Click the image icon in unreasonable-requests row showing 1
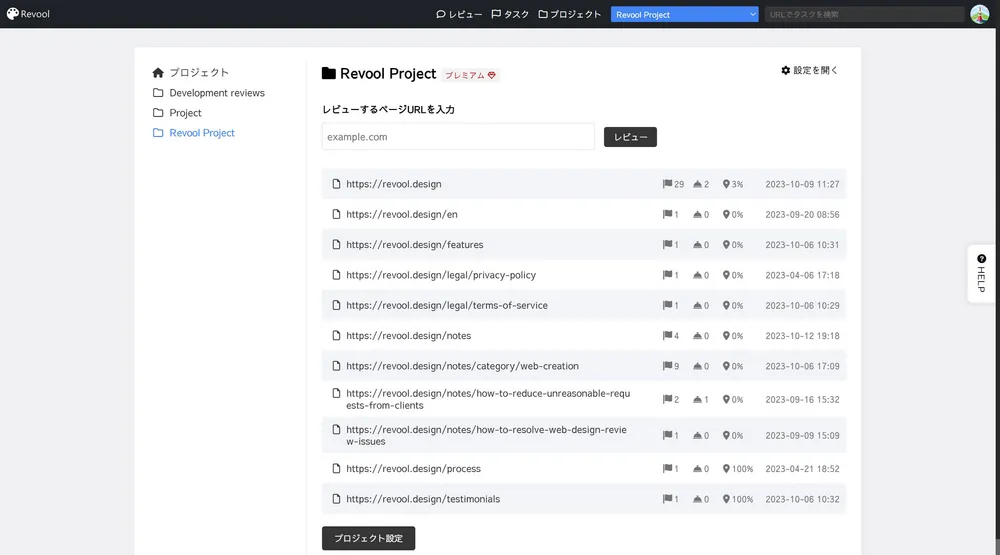The image size is (1000, 555). (x=697, y=400)
